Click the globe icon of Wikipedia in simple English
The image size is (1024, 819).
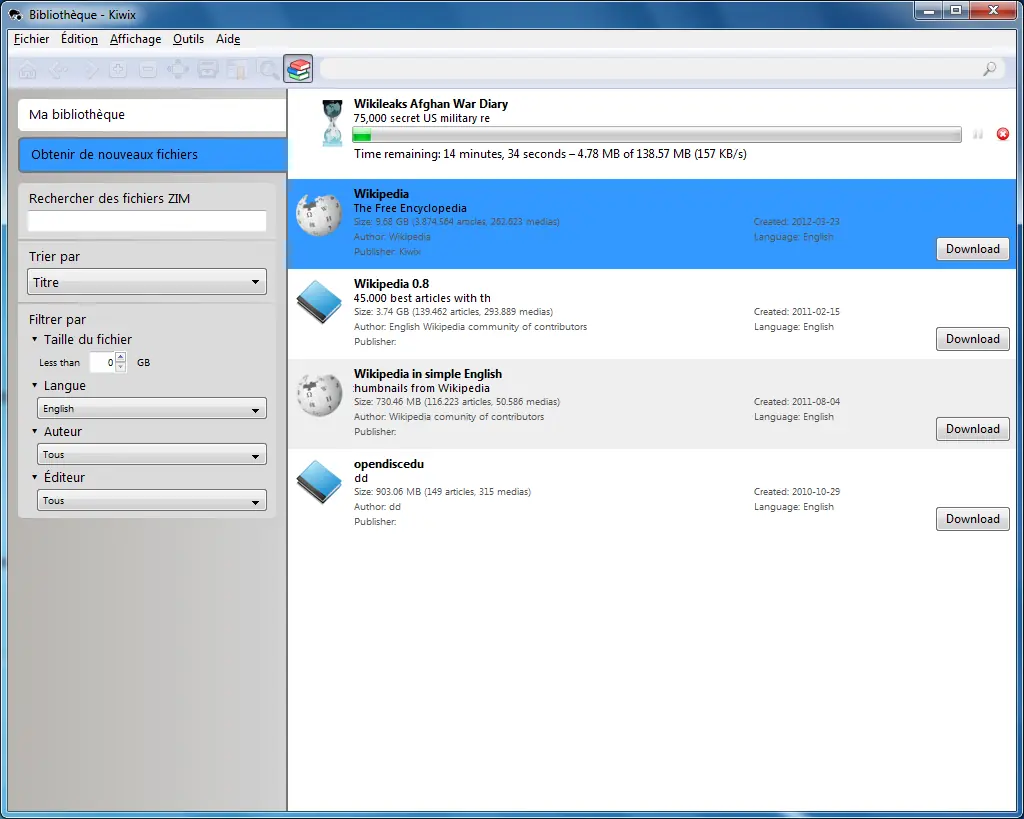(x=319, y=393)
